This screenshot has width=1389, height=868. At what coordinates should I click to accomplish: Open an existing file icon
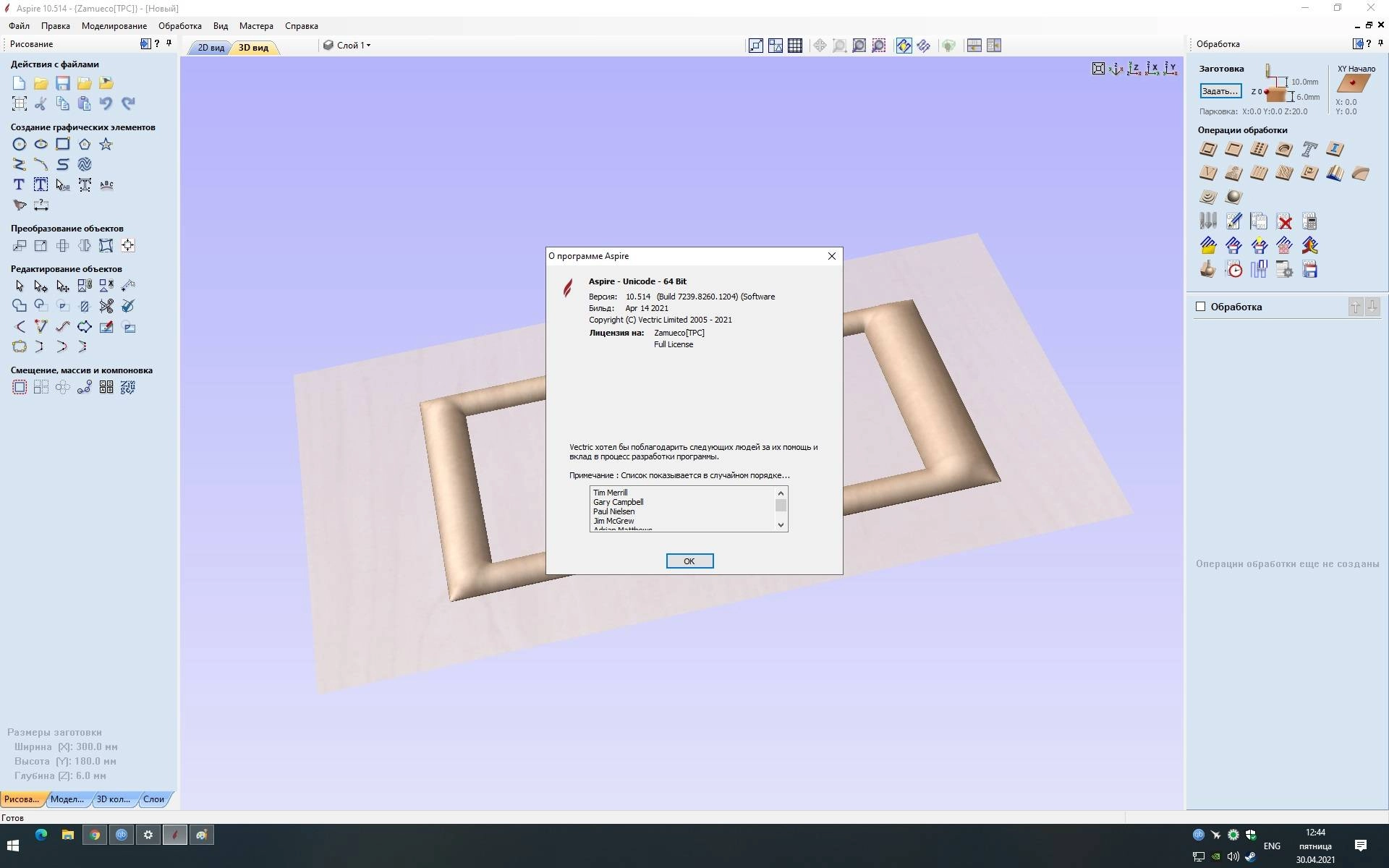41,83
